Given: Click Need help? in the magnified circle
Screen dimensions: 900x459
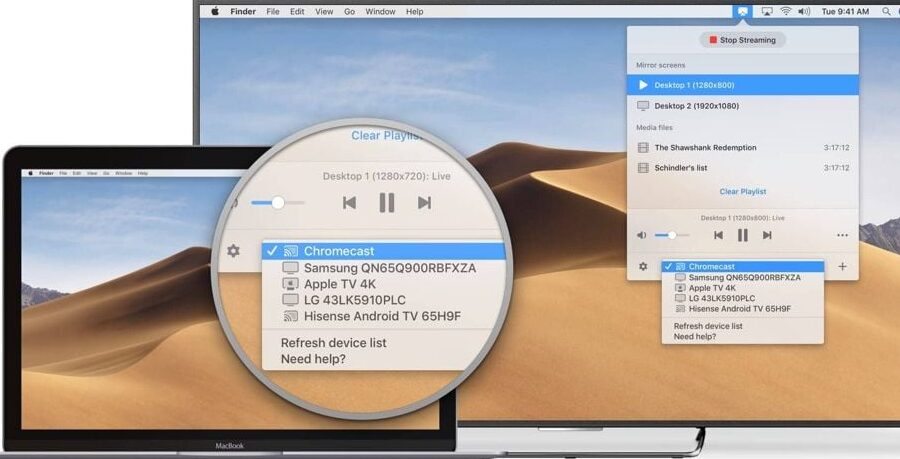Looking at the screenshot, I should [313, 359].
